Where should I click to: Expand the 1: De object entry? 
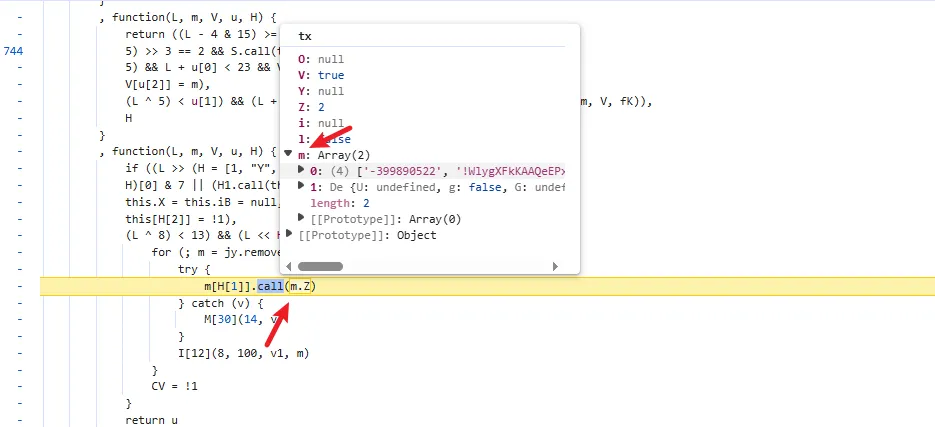(302, 187)
